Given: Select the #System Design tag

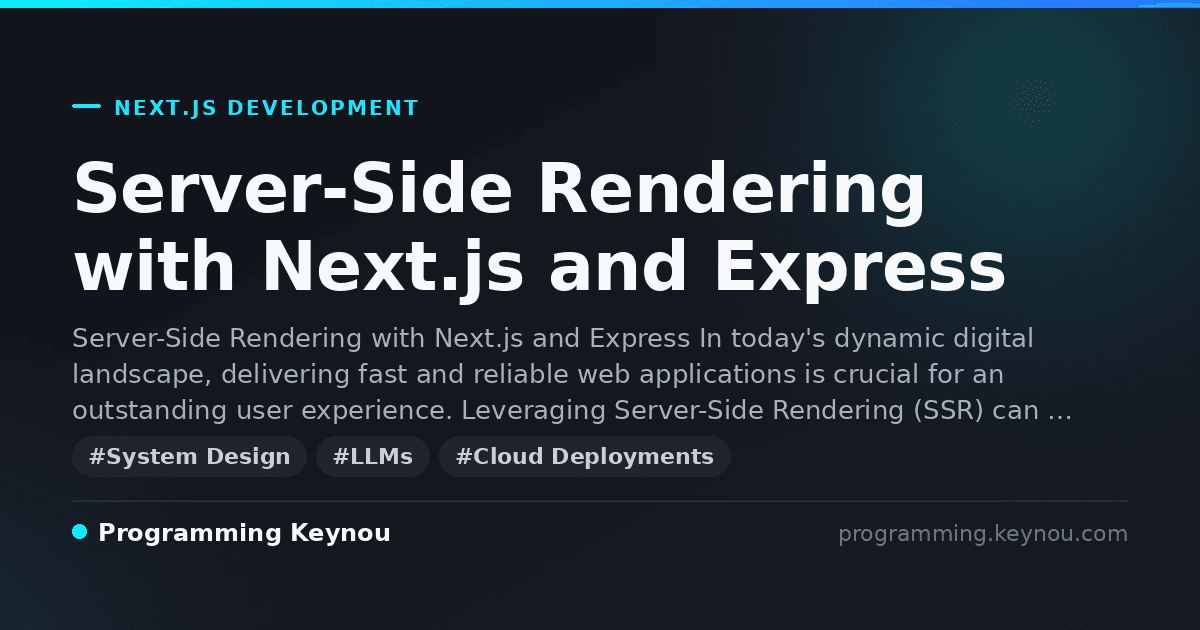Looking at the screenshot, I should (x=189, y=457).
